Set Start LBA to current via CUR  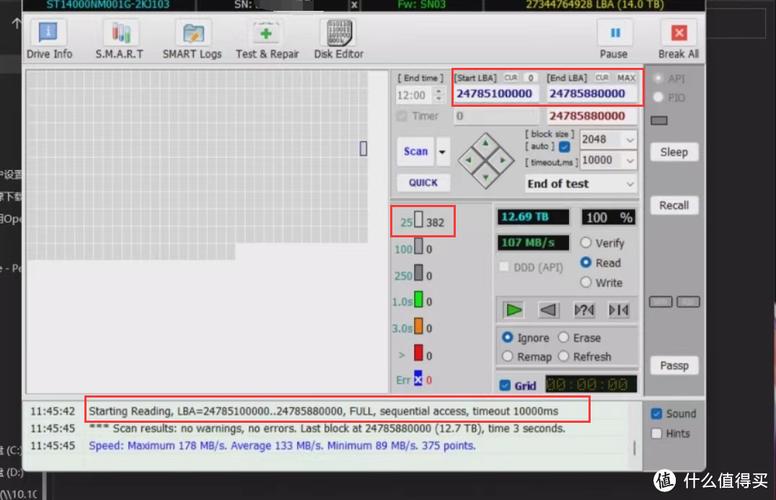(x=511, y=78)
